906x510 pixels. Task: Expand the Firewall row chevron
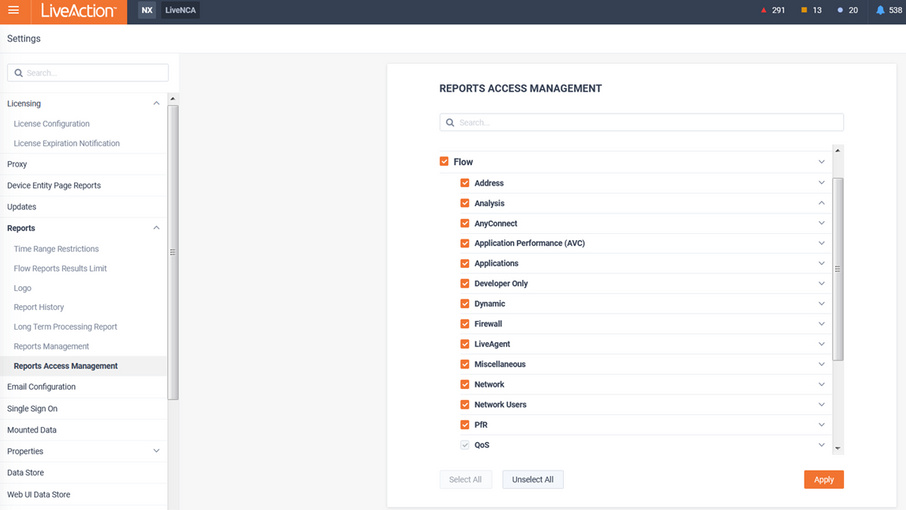(x=821, y=324)
